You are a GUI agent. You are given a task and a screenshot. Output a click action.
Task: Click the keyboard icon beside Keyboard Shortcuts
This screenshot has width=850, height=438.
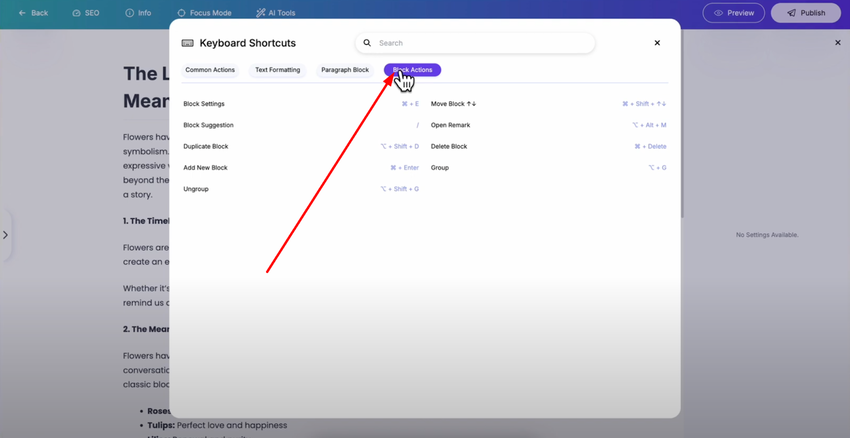[187, 43]
